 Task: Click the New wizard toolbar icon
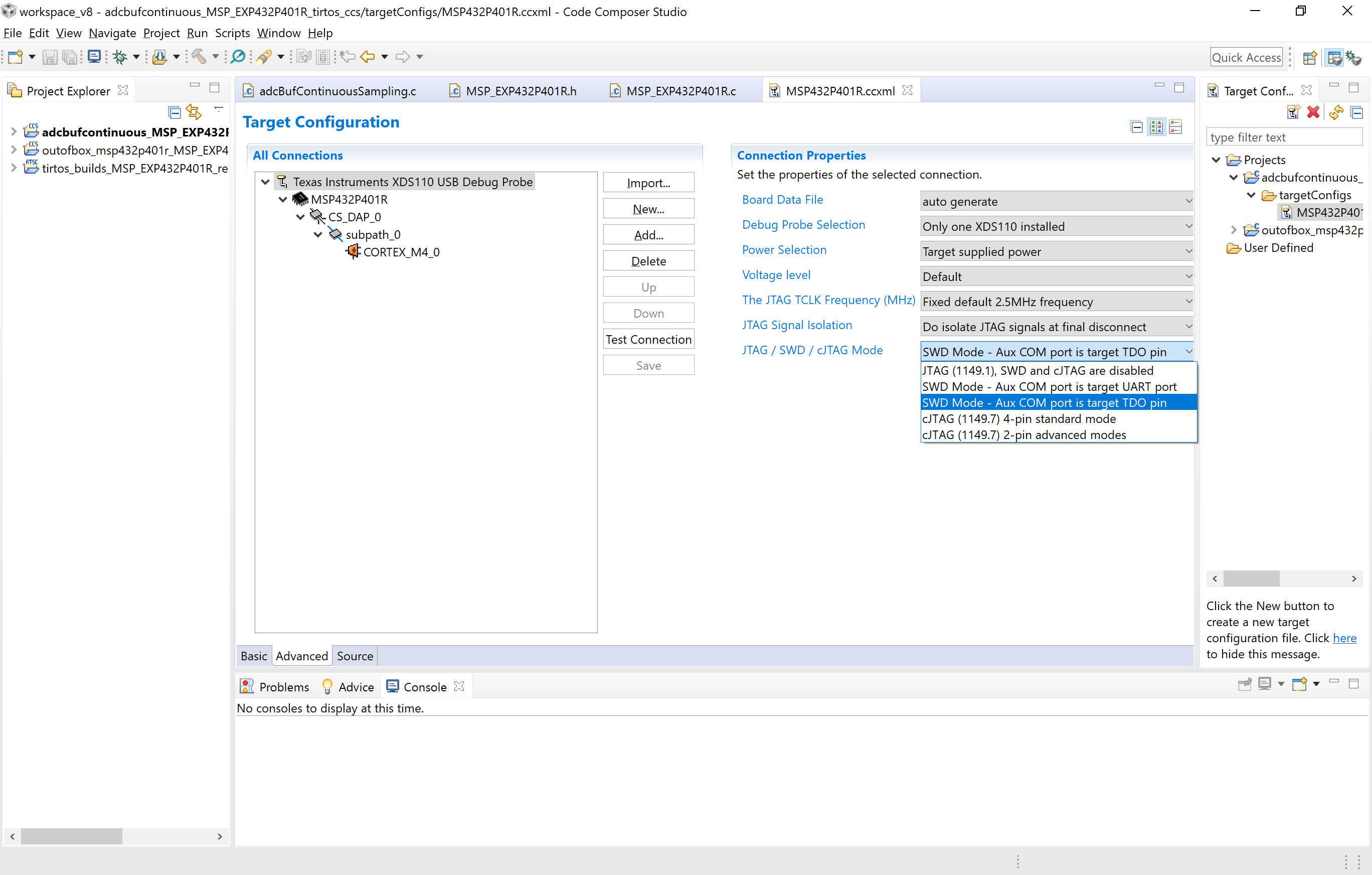[x=16, y=56]
